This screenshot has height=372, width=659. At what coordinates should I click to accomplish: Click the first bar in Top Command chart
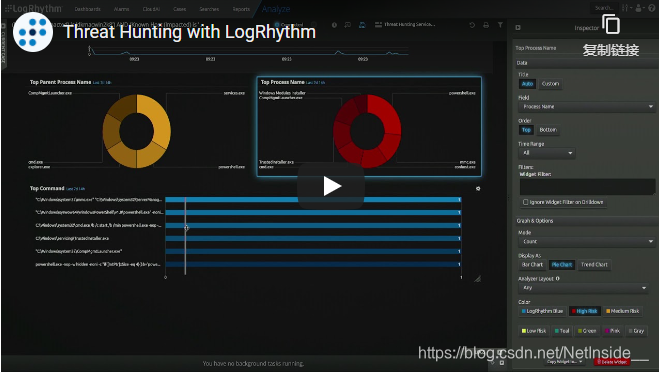pyautogui.click(x=313, y=200)
